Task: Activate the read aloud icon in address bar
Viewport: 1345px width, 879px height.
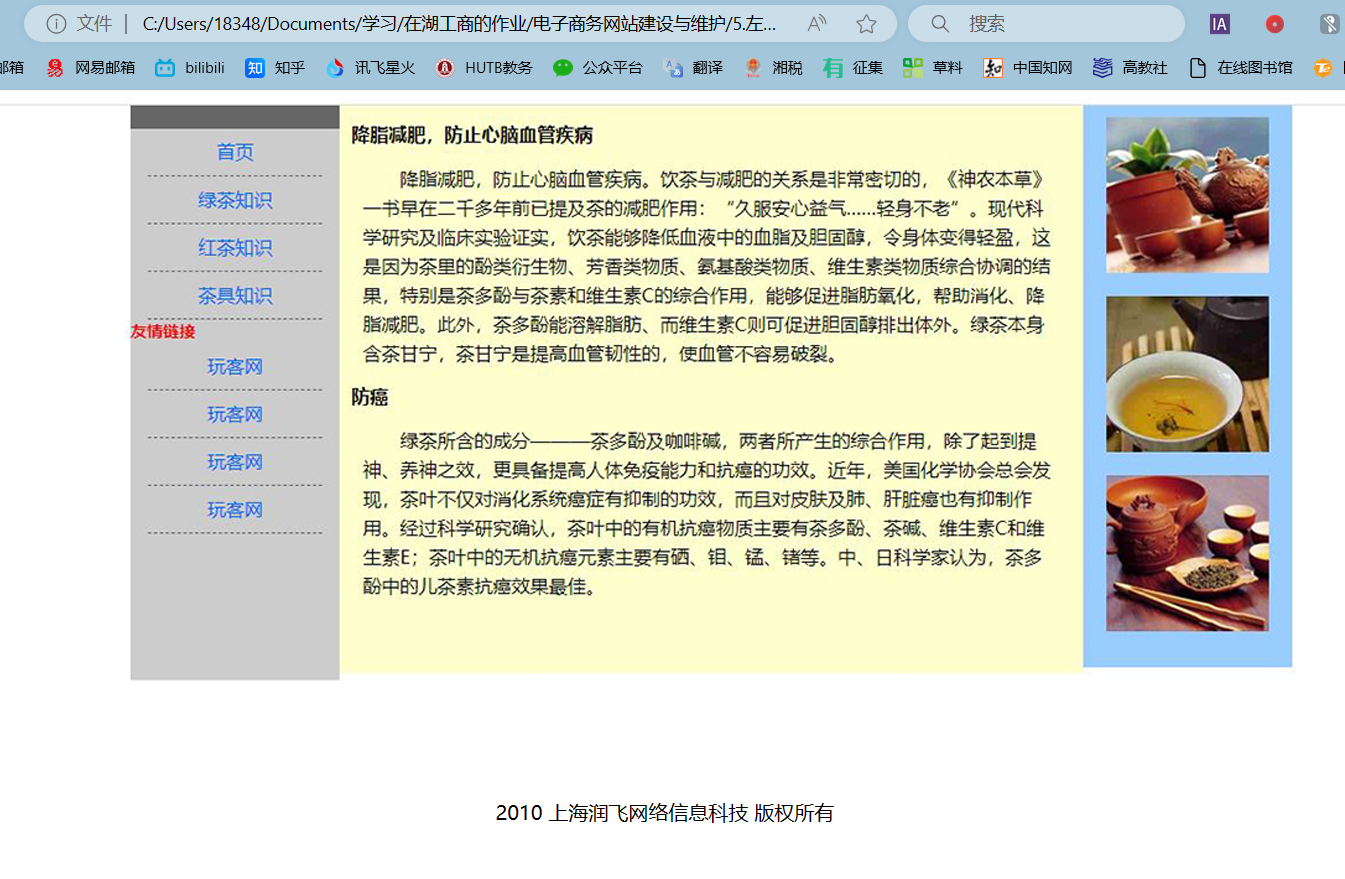Action: click(817, 24)
